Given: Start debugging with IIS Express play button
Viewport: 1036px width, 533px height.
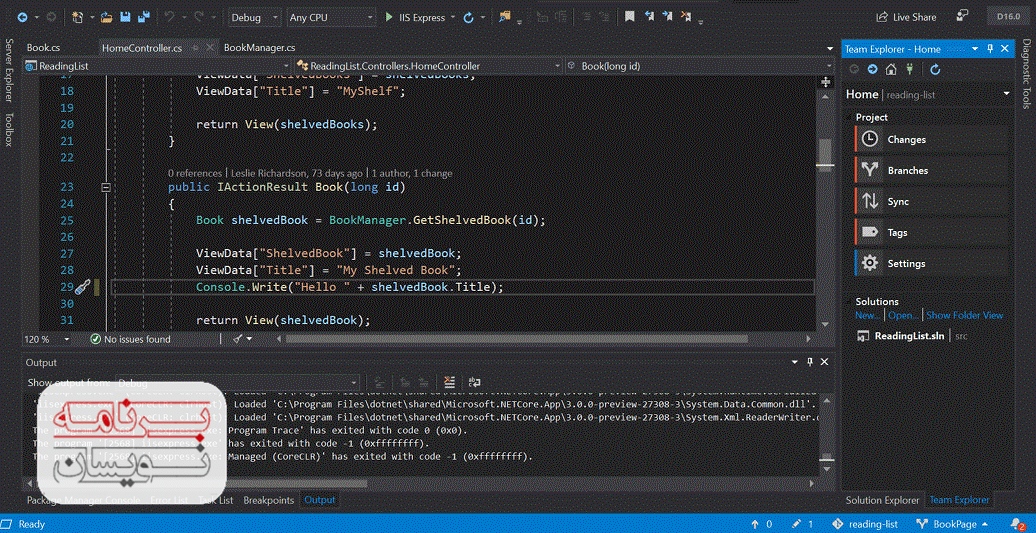Looking at the screenshot, I should (390, 17).
